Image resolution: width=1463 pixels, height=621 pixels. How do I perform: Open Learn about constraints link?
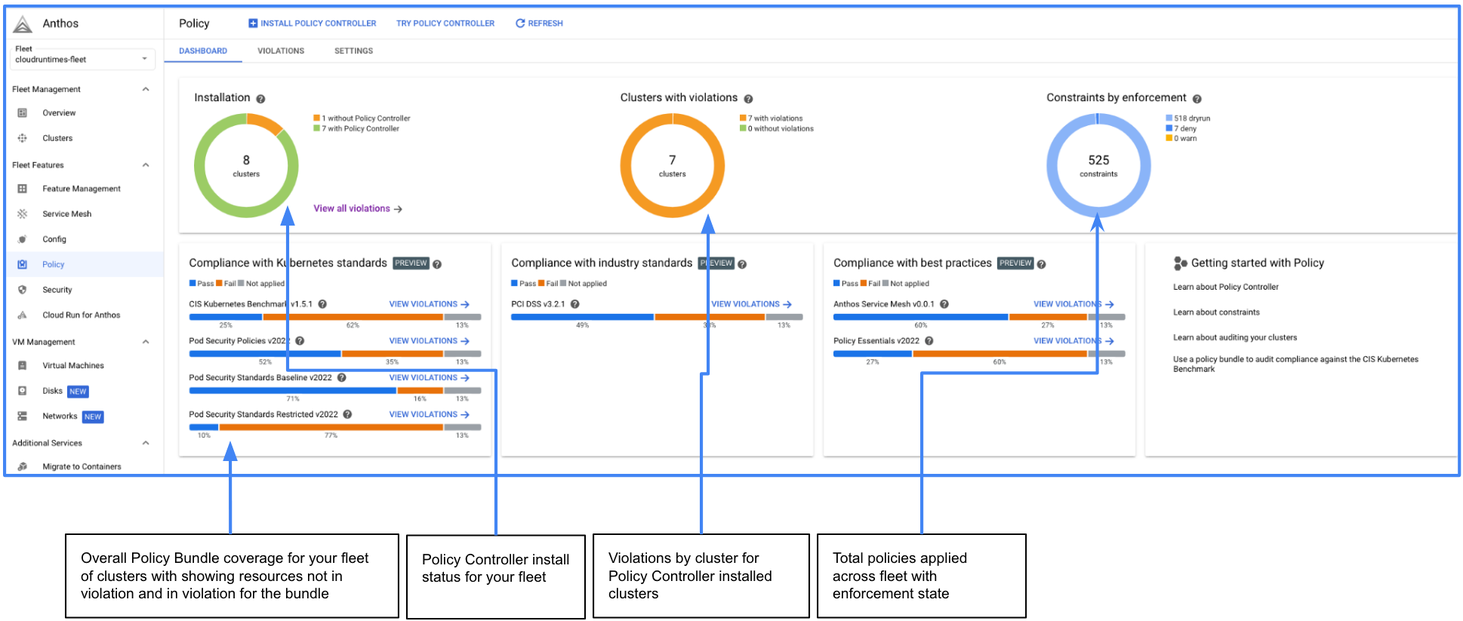pos(1216,312)
